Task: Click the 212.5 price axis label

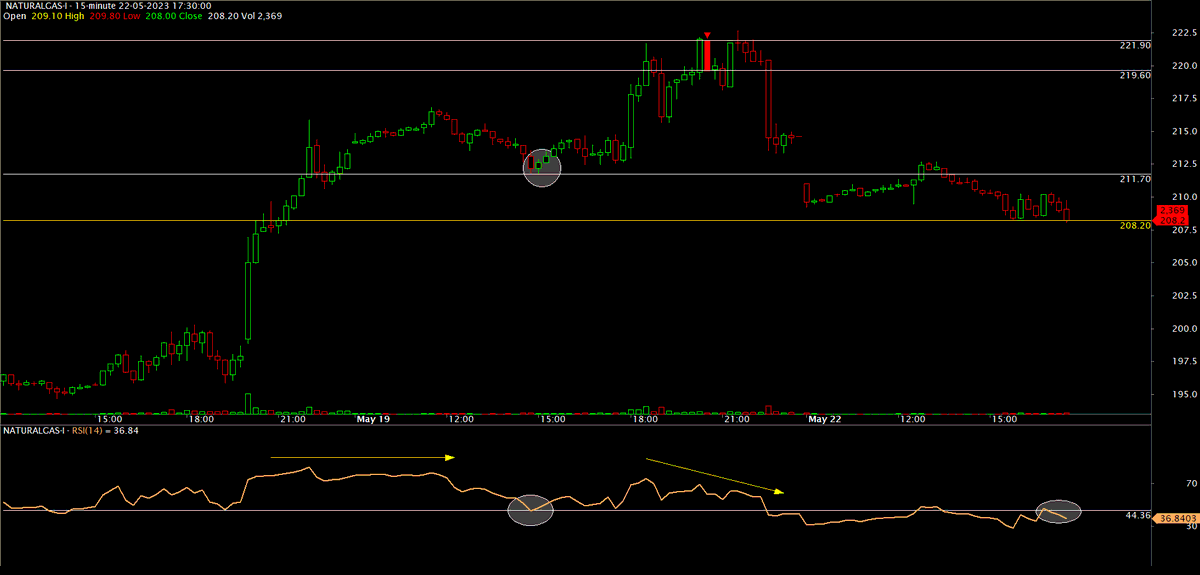Action: click(1183, 164)
